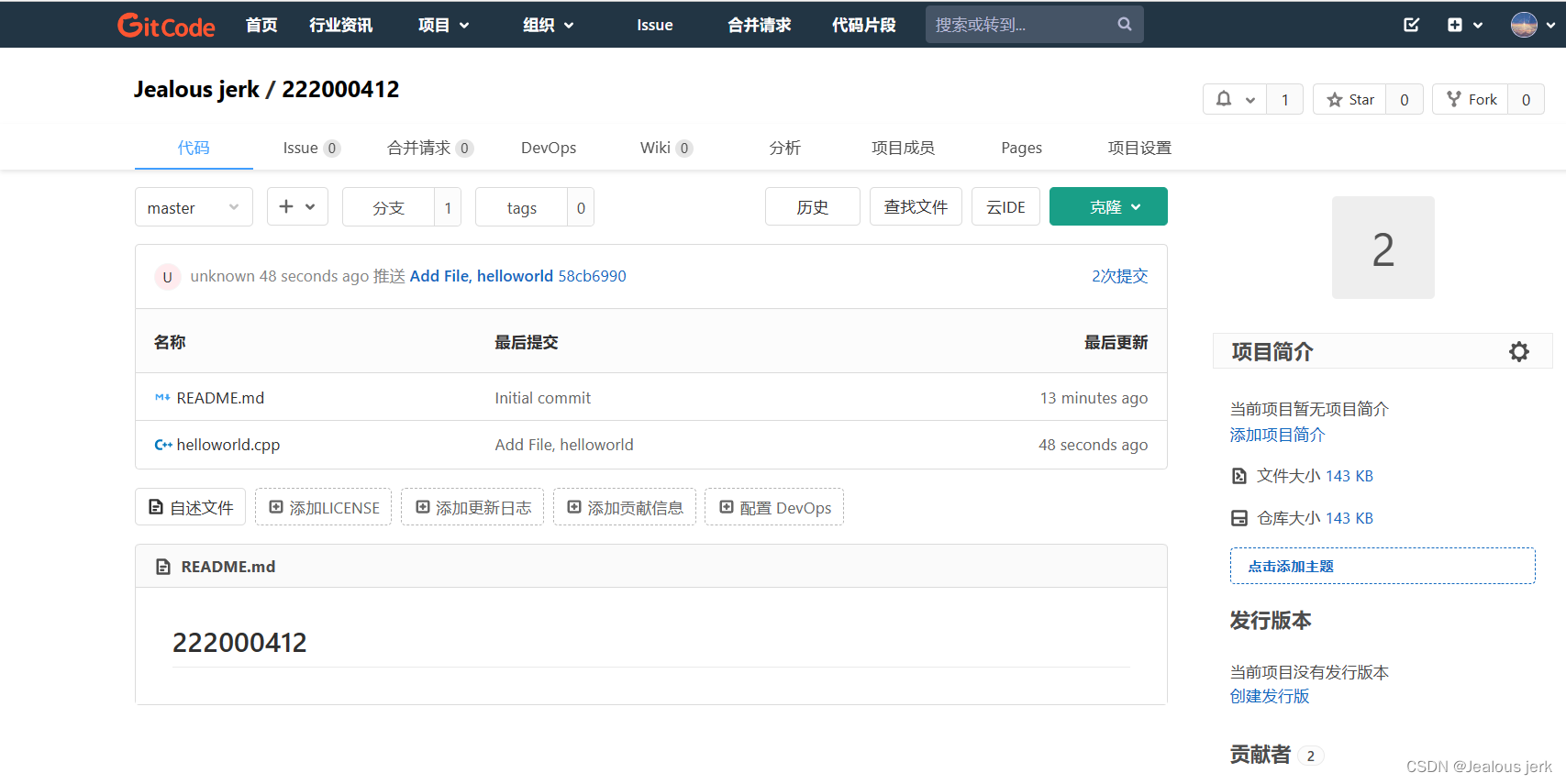Open 代码片段 in top navigation

point(863,25)
